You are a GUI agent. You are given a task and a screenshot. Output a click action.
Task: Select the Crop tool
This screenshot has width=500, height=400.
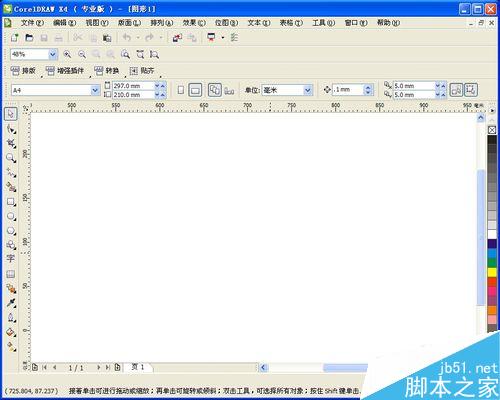[11, 144]
